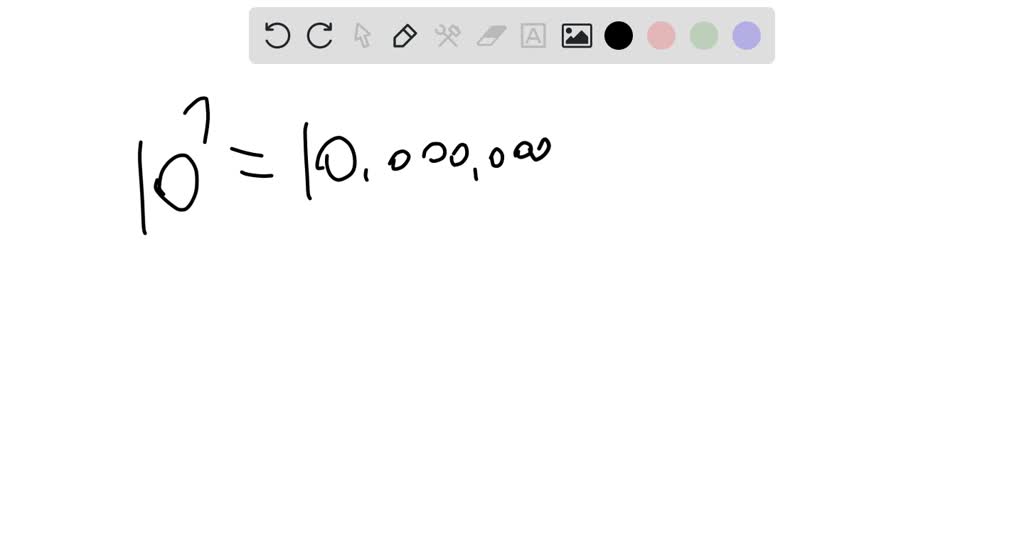Click the last group of zeros
Screen dimensions: 1024x552
[x=520, y=153]
